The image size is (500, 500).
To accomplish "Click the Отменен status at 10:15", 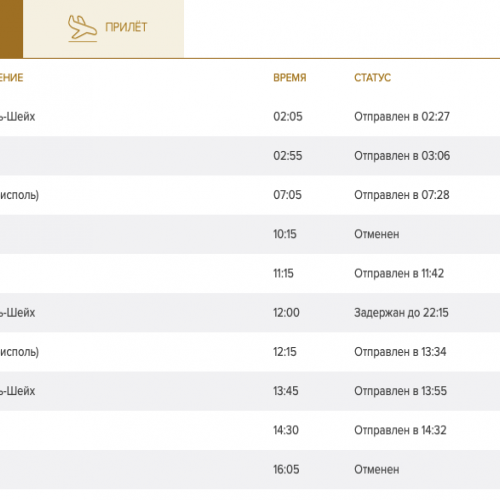I will (377, 234).
